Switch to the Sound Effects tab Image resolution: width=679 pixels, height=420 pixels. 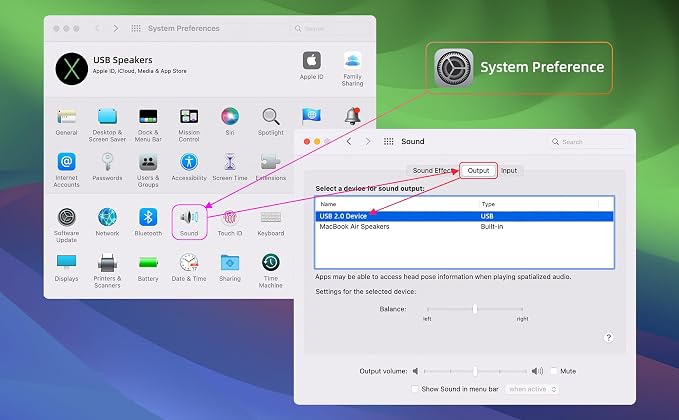(x=432, y=171)
